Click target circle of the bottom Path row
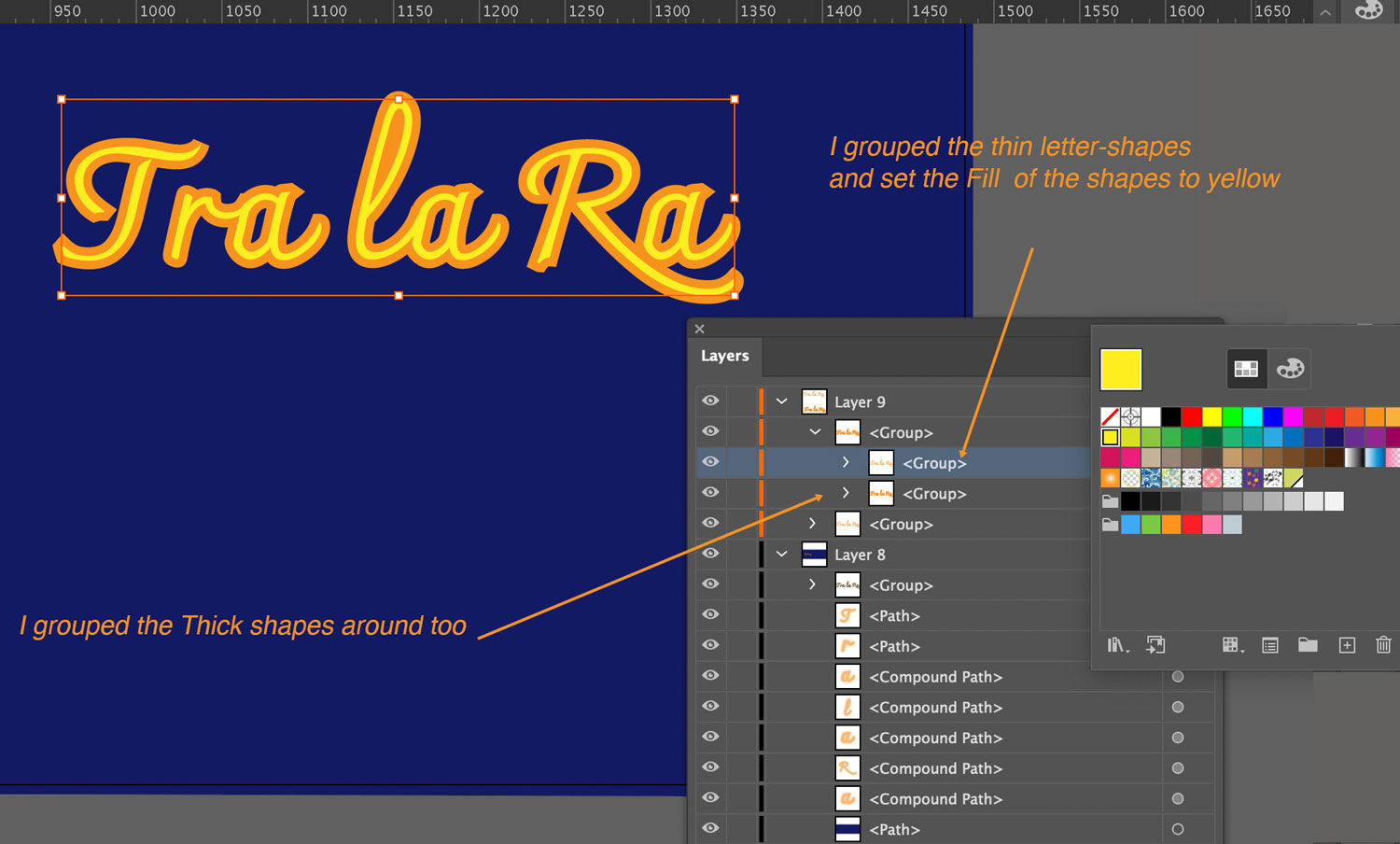This screenshot has height=844, width=1400. tap(1178, 829)
